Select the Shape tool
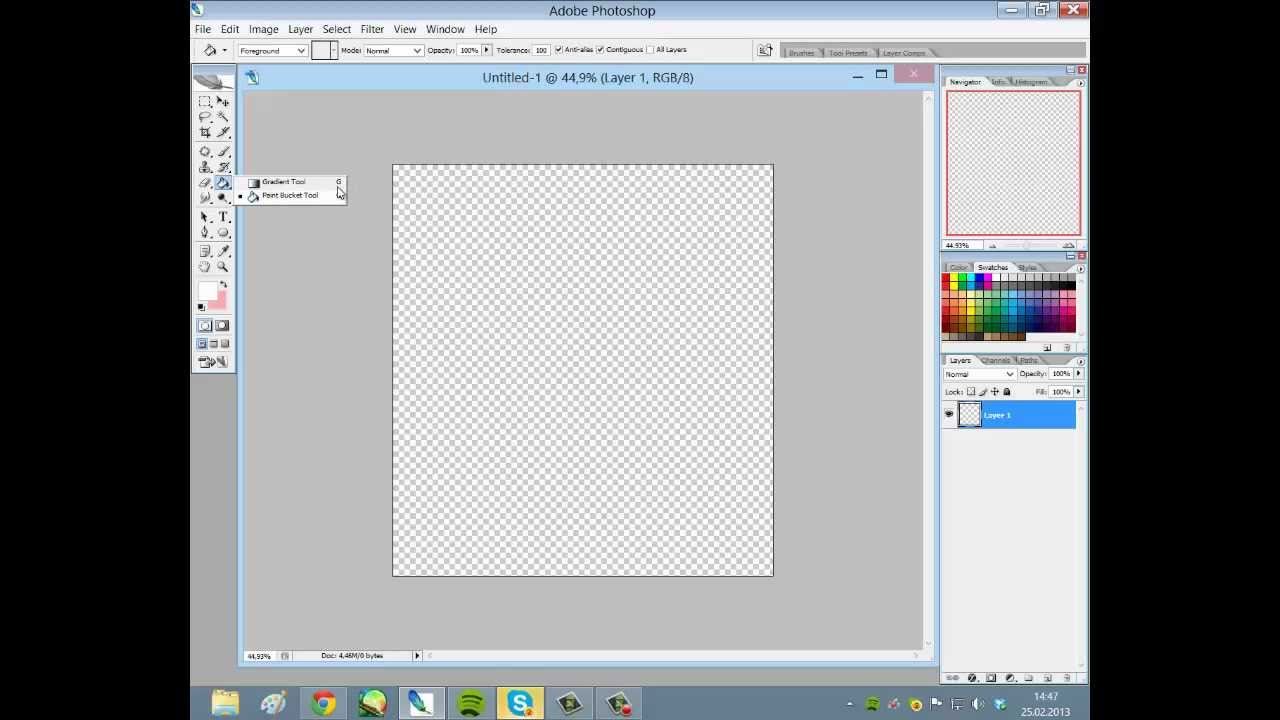 (x=223, y=233)
